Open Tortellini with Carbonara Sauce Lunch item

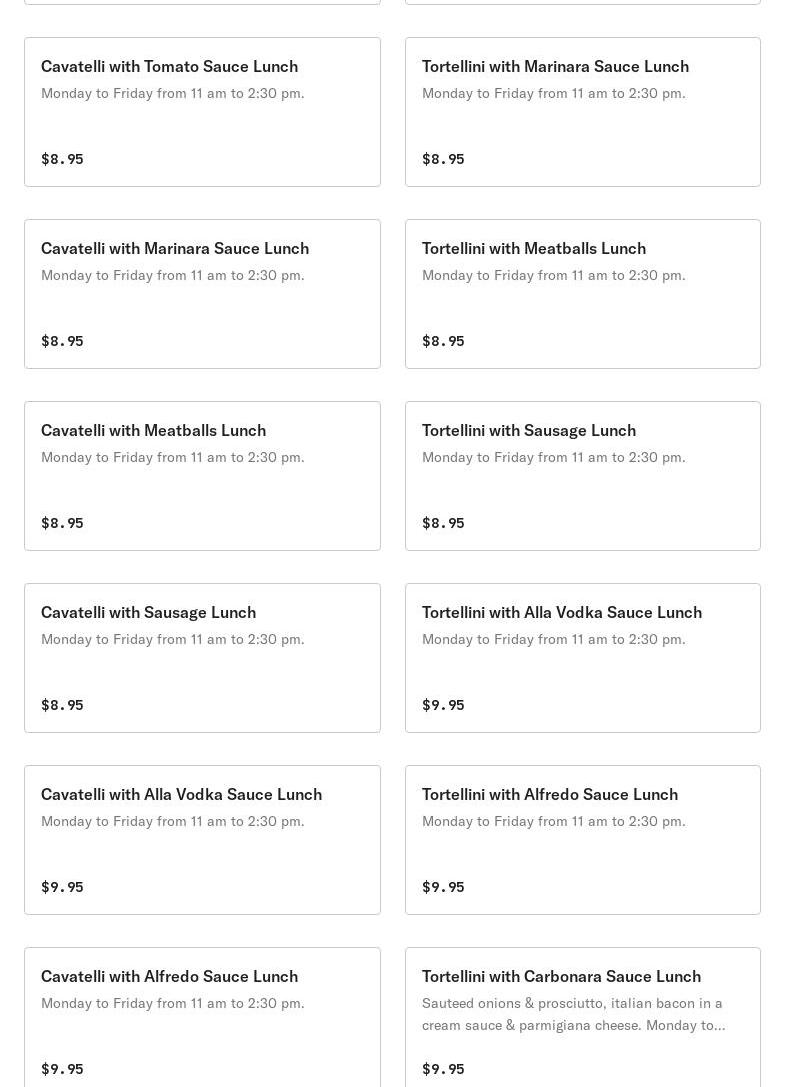pyautogui.click(x=561, y=976)
